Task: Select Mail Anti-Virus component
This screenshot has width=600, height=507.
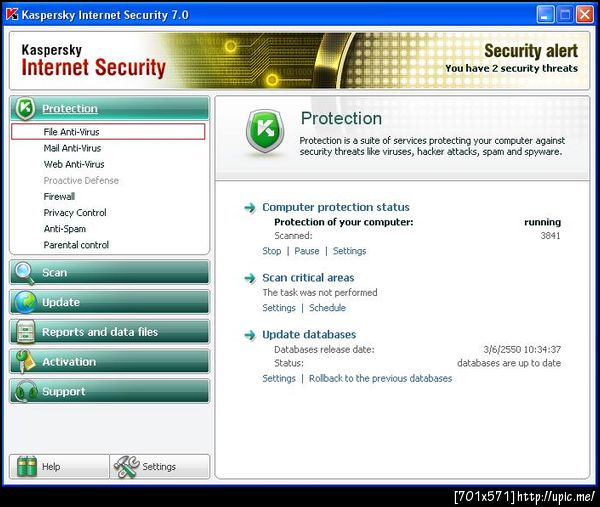Action: click(x=72, y=148)
